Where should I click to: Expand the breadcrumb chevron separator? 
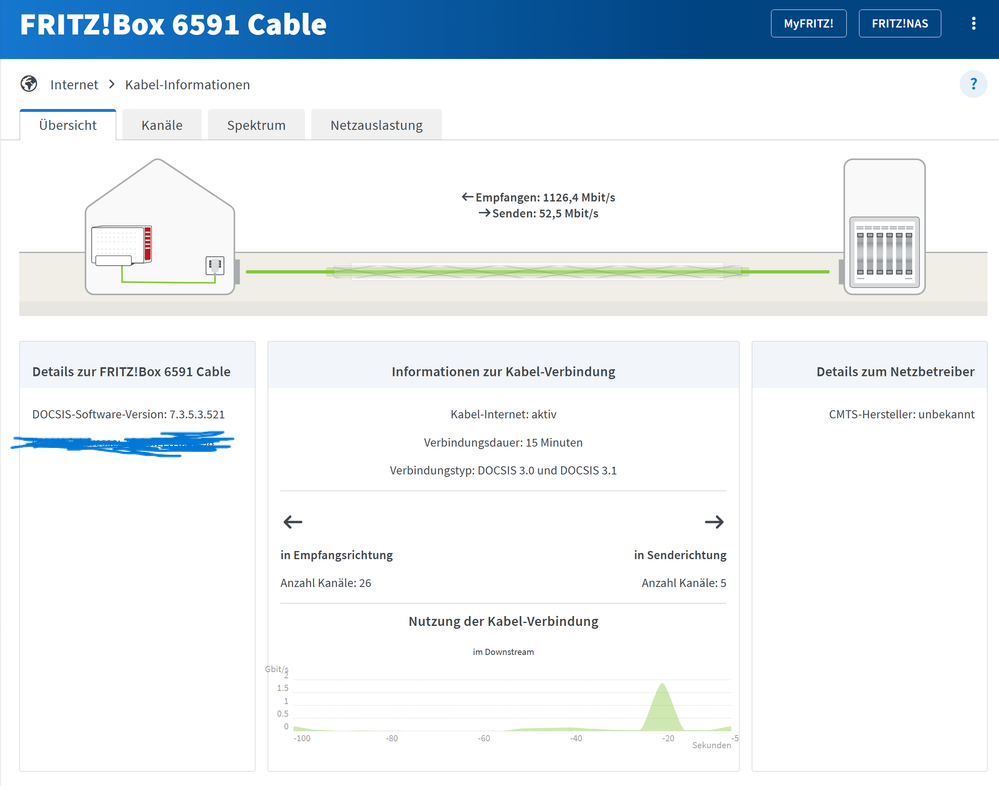[111, 84]
